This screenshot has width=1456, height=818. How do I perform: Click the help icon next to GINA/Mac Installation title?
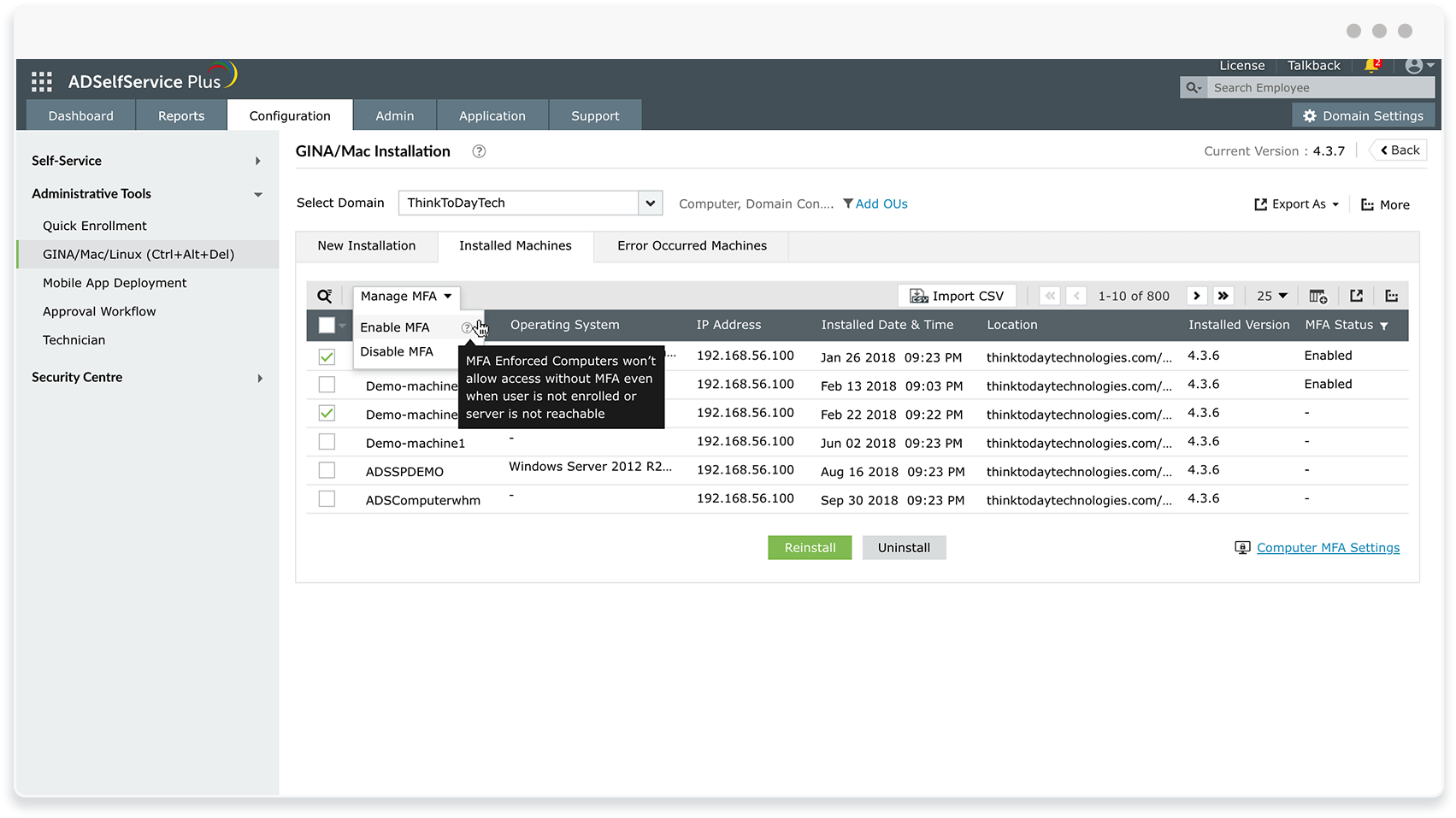click(x=478, y=151)
